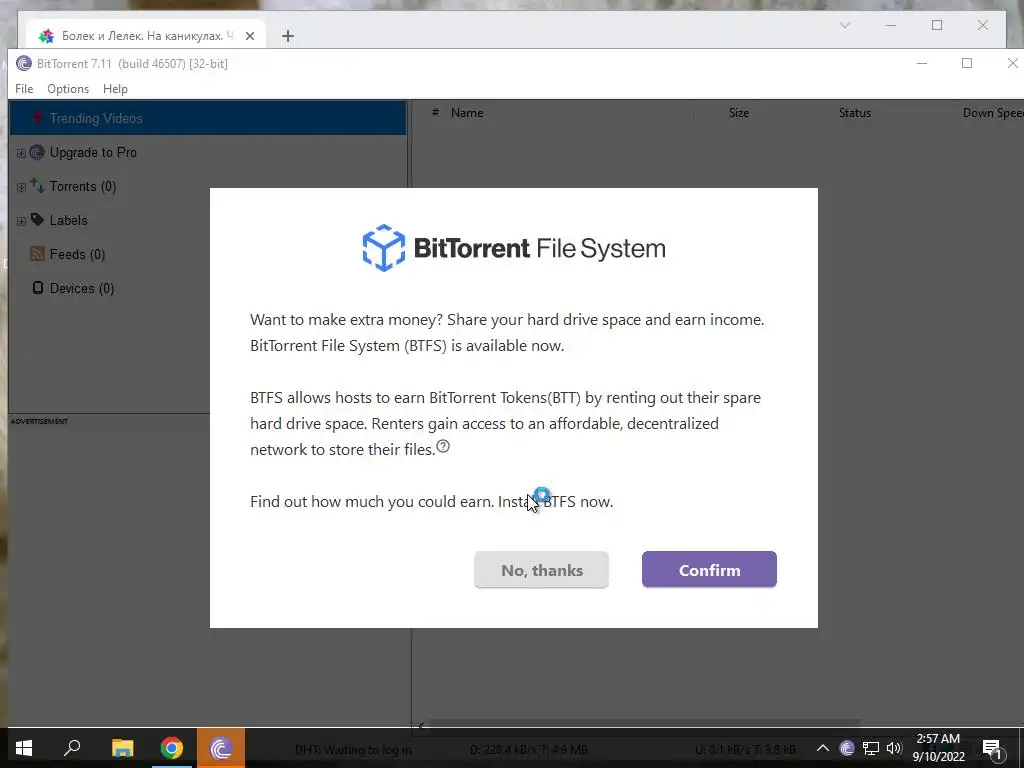
Task: Sort by the Size column header
Action: pyautogui.click(x=739, y=112)
